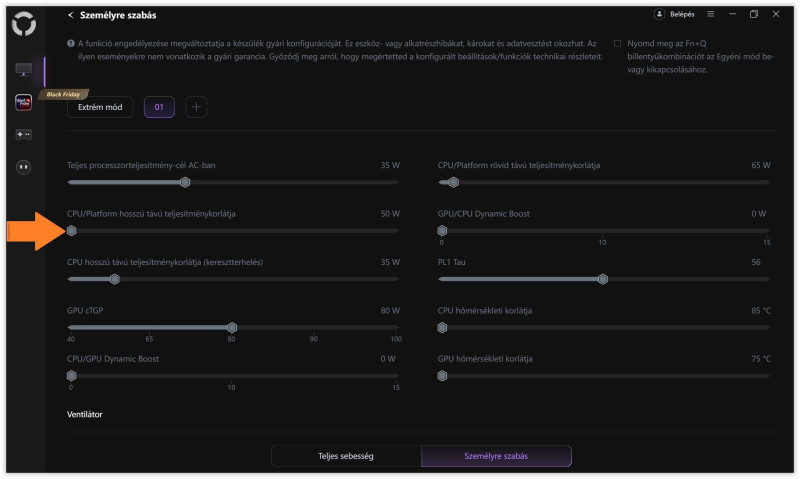Click the CPU/Platform rövid távú slider handle

(x=453, y=182)
